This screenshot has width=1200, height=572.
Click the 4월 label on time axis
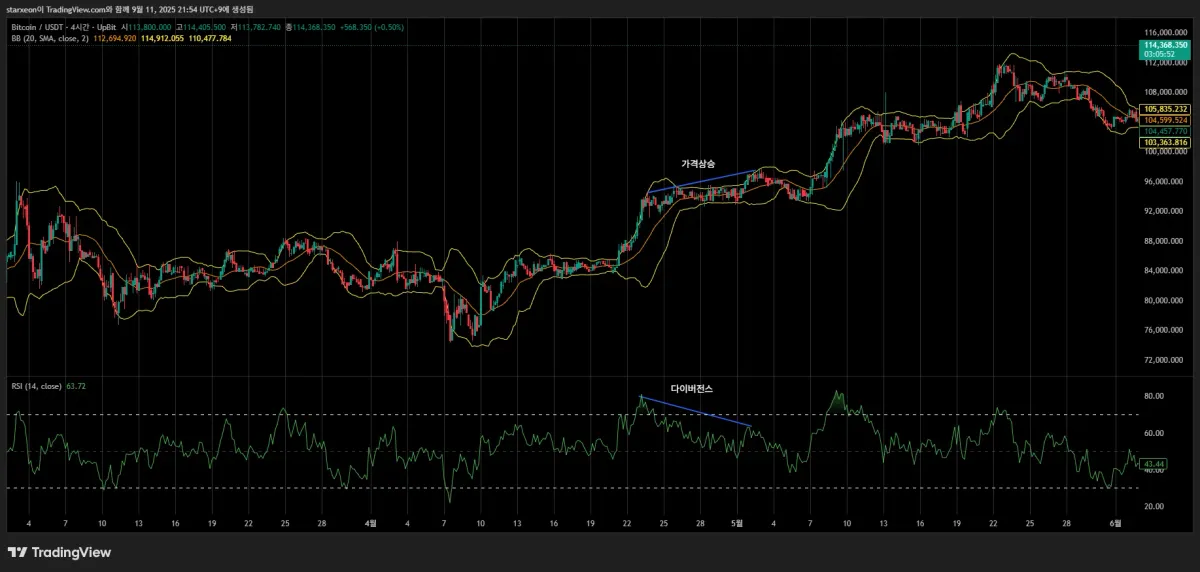coord(371,522)
